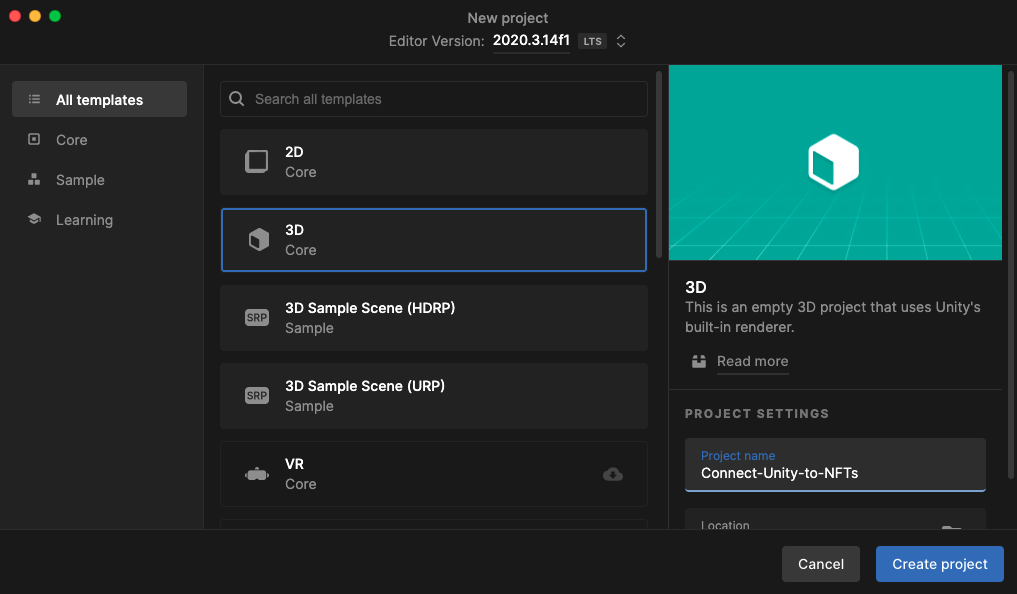Click the LTS badge
This screenshot has width=1017, height=594.
(592, 41)
